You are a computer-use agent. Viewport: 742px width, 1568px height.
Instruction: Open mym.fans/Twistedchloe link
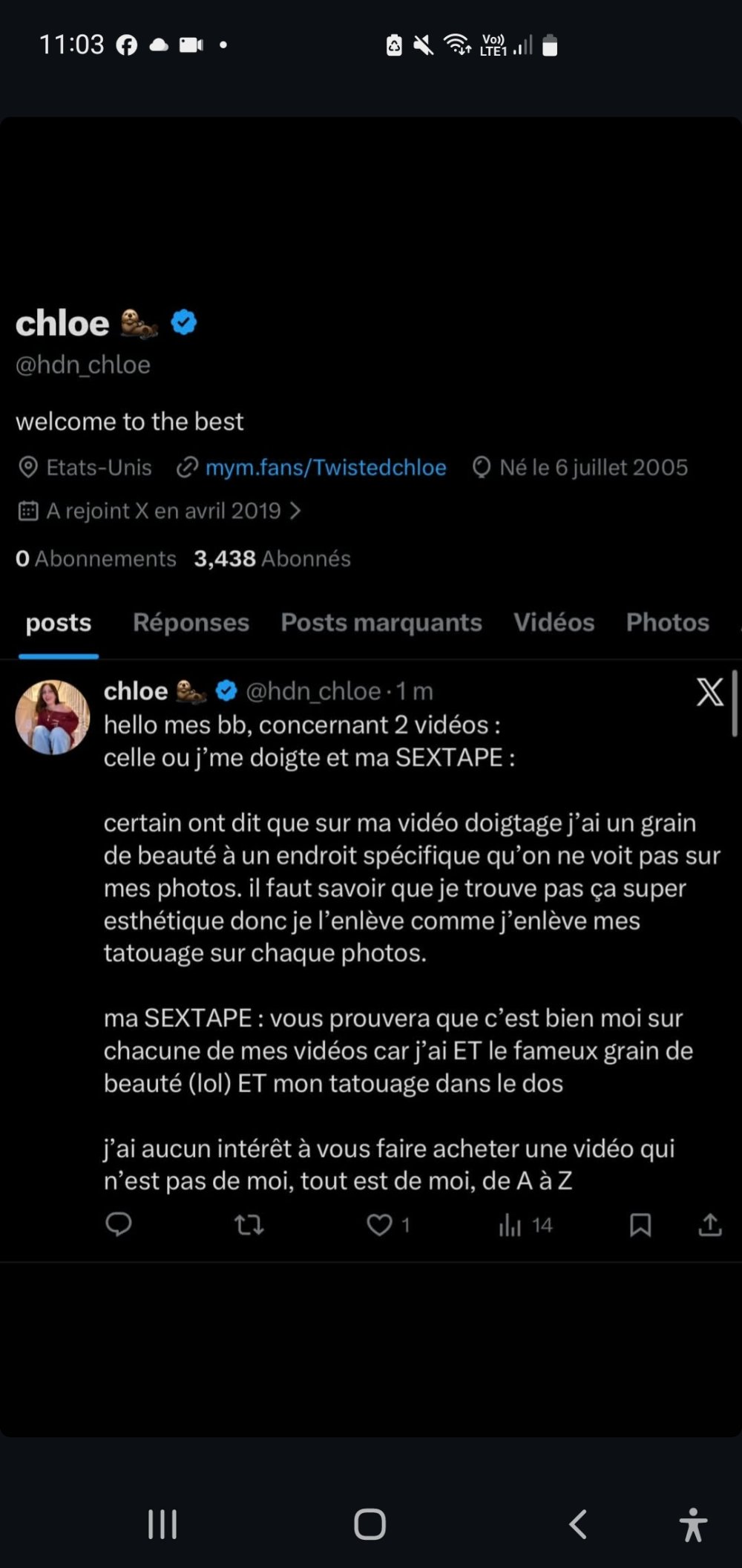[326, 467]
